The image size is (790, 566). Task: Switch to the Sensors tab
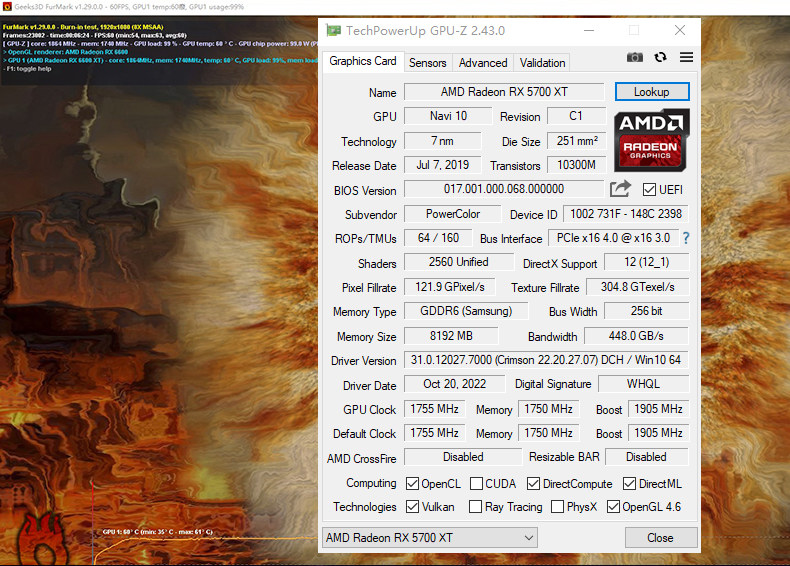tap(427, 63)
